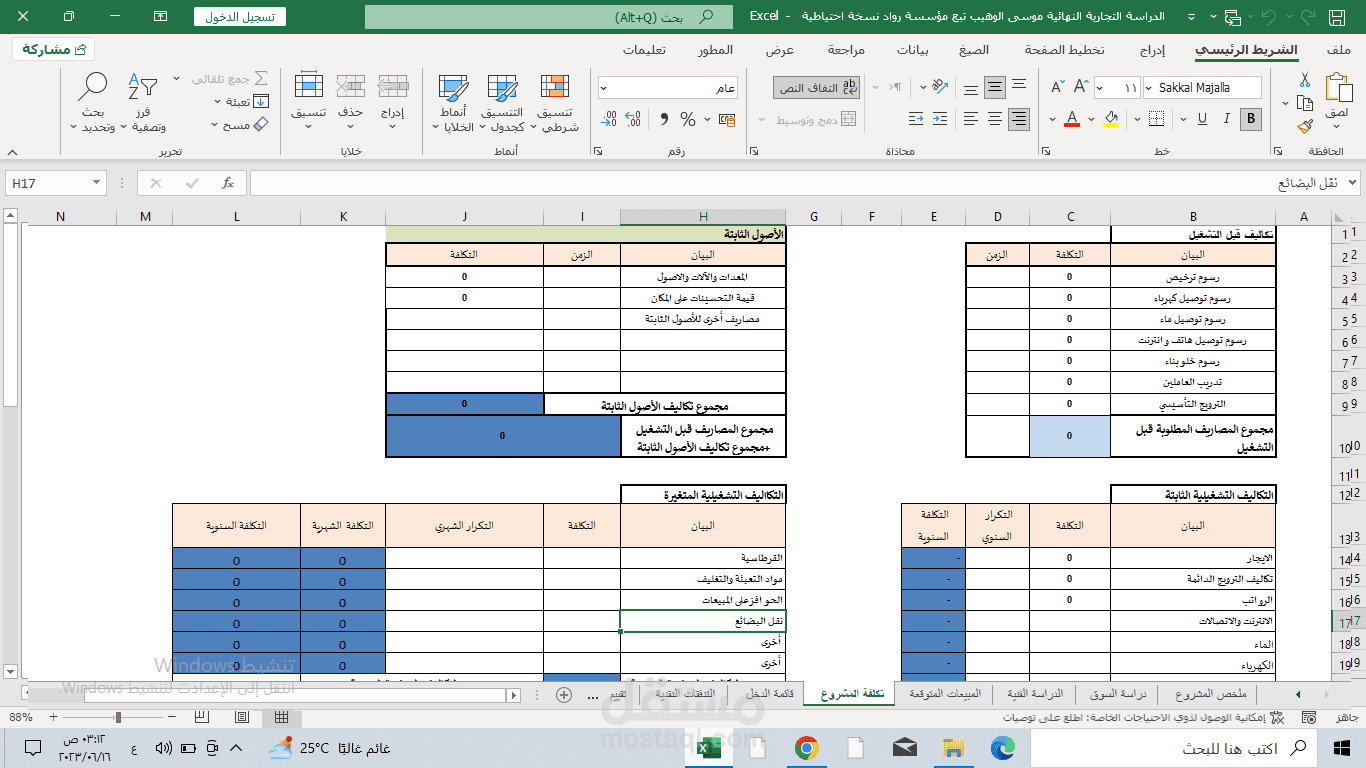Open Cell Styles (أنماط الخلايا)
Screen dimensions: 1366x768
455,103
